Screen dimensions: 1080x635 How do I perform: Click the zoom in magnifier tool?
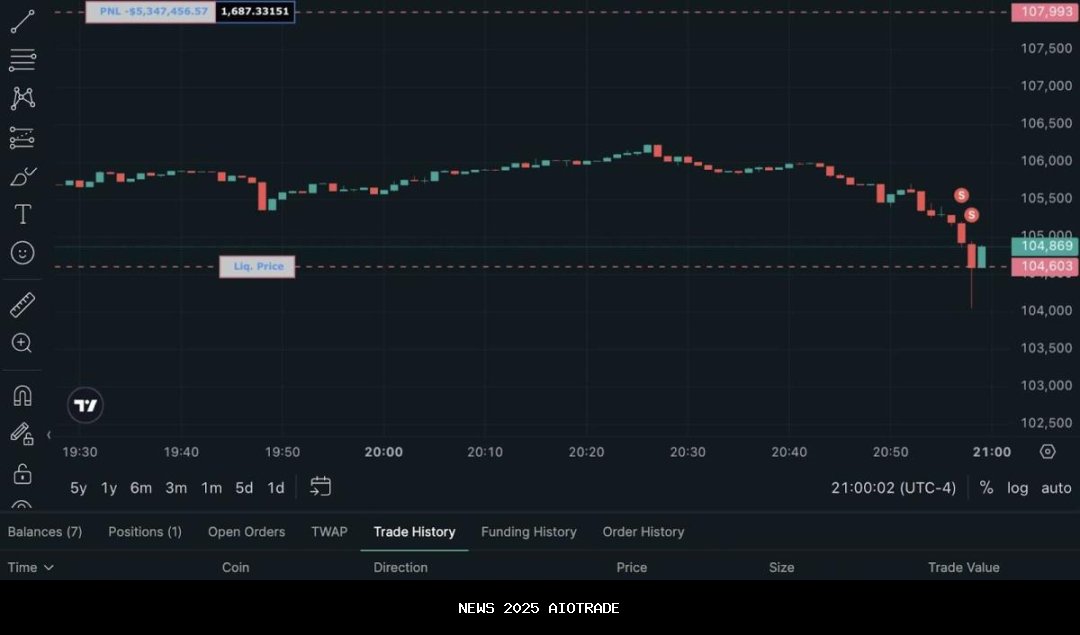(x=22, y=343)
